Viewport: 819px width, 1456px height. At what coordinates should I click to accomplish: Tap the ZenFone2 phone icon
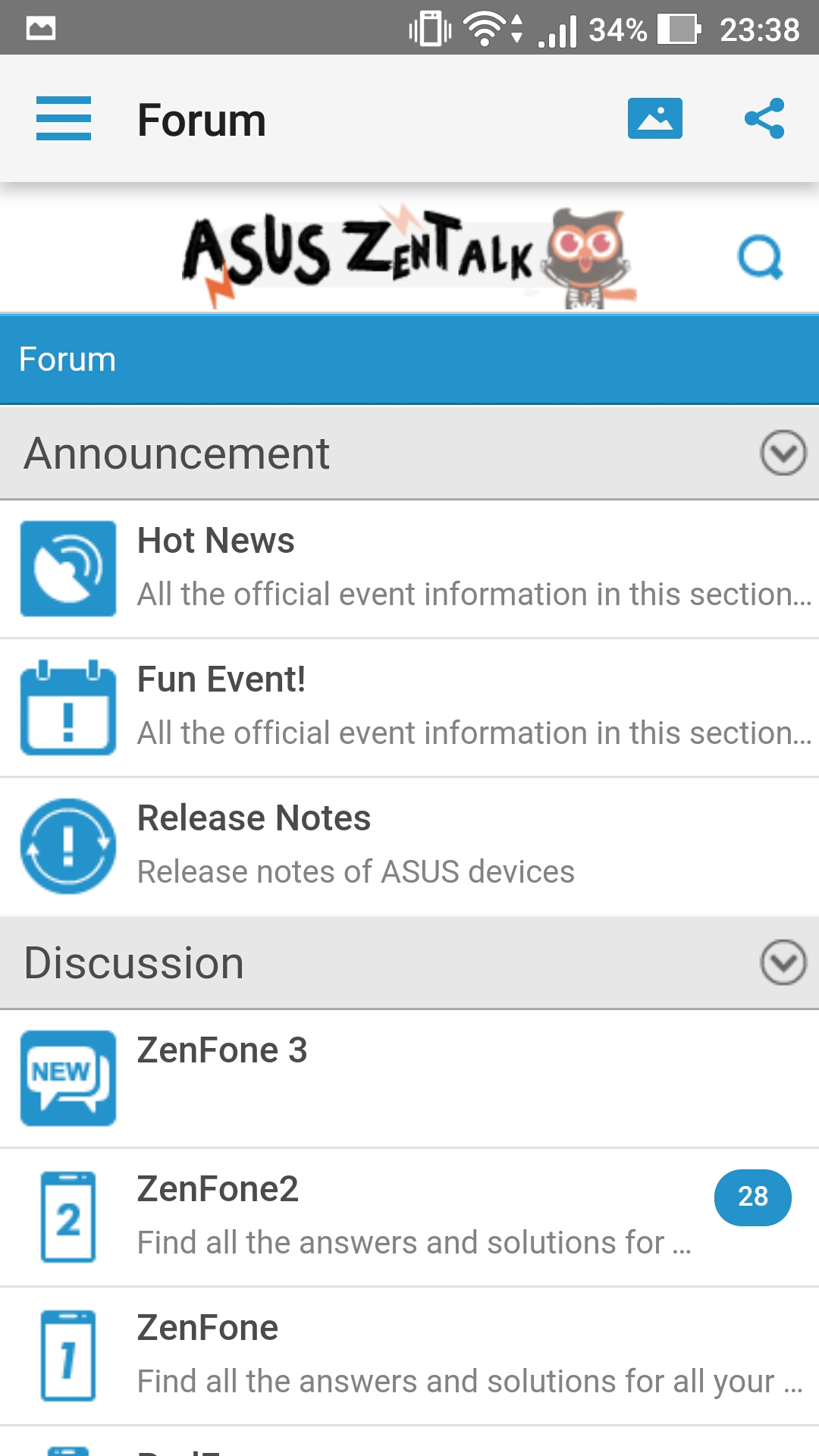pyautogui.click(x=68, y=1216)
